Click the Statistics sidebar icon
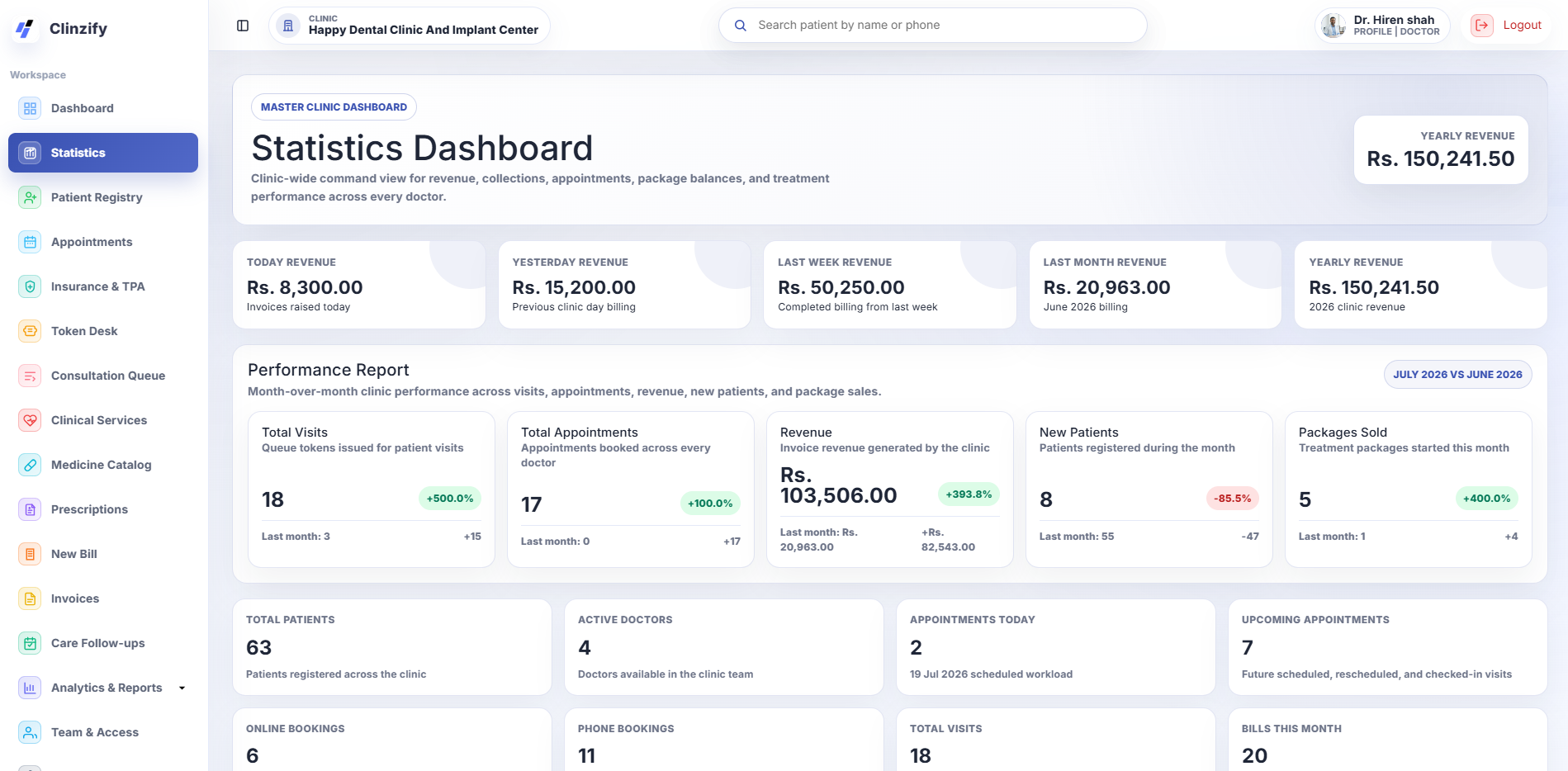This screenshot has height=771, width=1568. tap(30, 153)
